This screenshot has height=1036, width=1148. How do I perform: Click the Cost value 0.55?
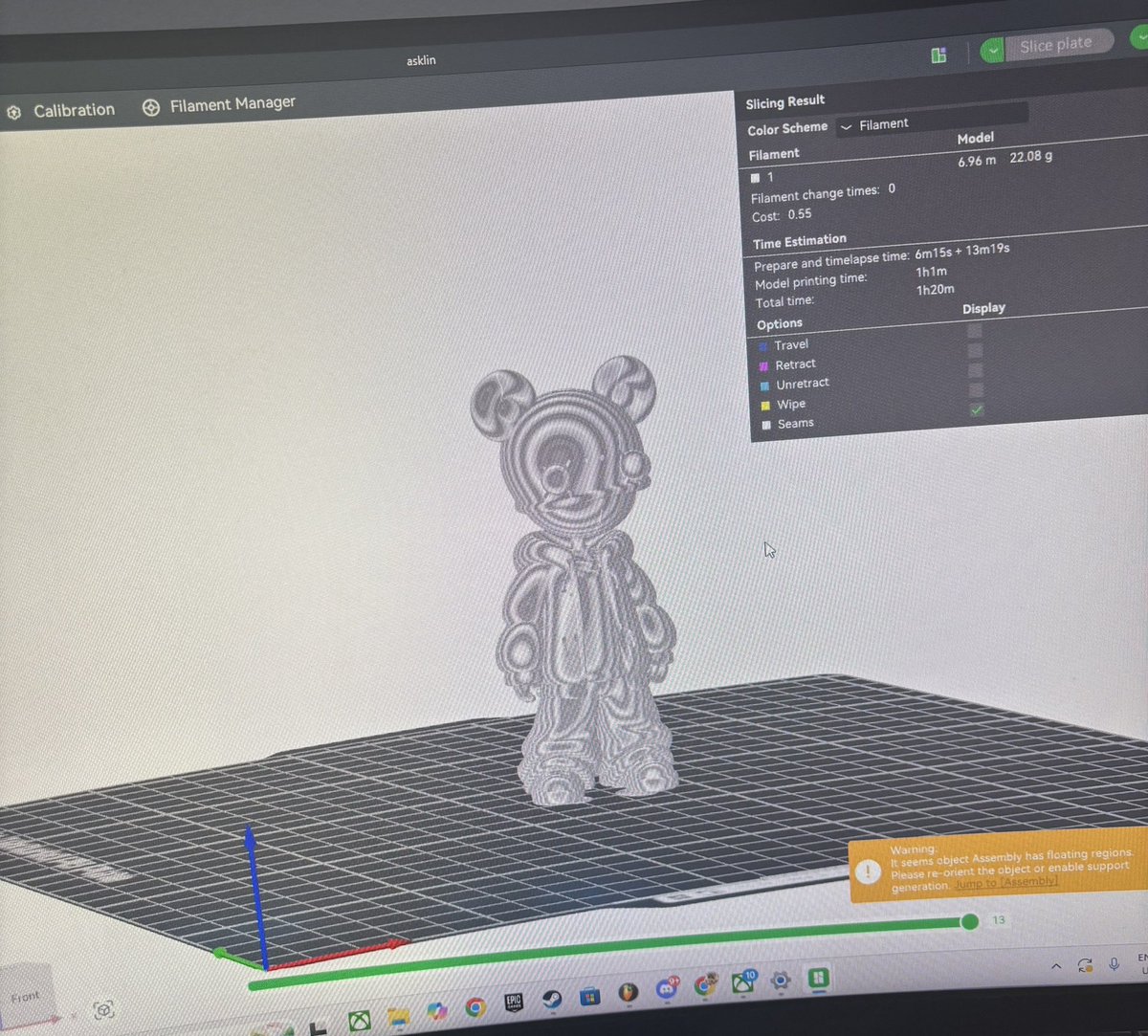click(800, 214)
